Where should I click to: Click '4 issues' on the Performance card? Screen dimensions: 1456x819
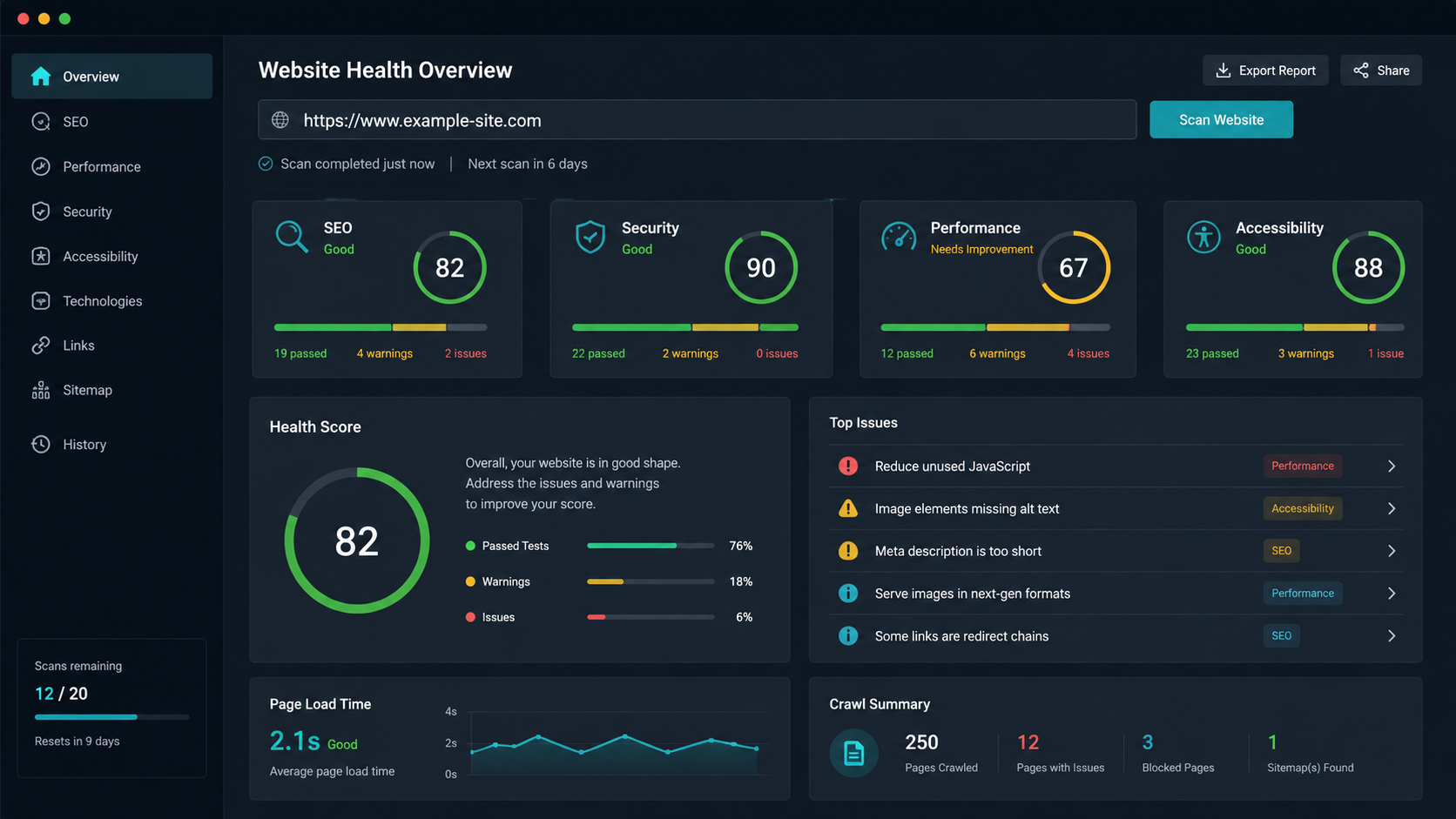(1089, 353)
